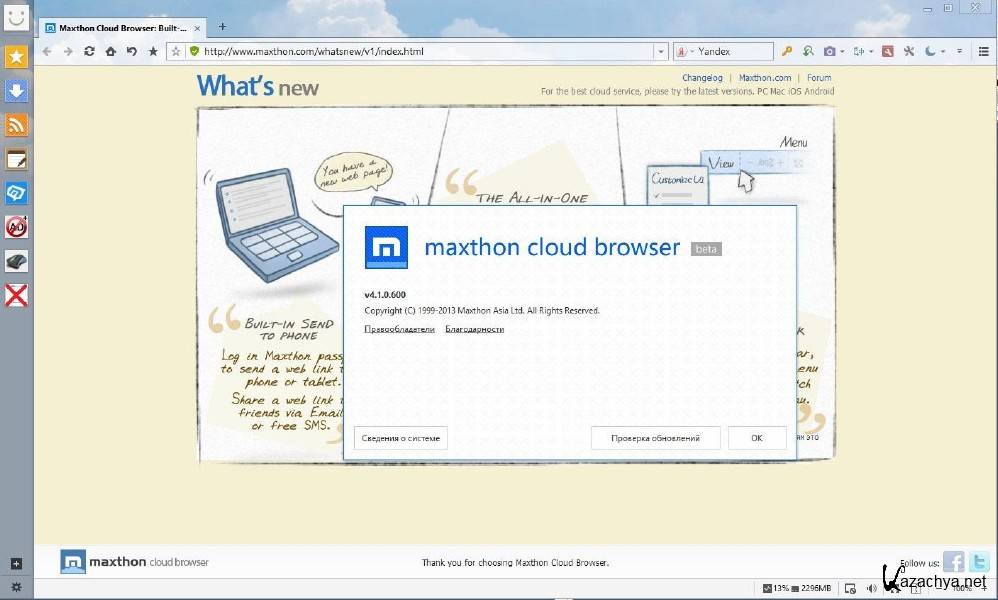Click into the URL address field
Image resolution: width=998 pixels, height=600 pixels.
420,51
